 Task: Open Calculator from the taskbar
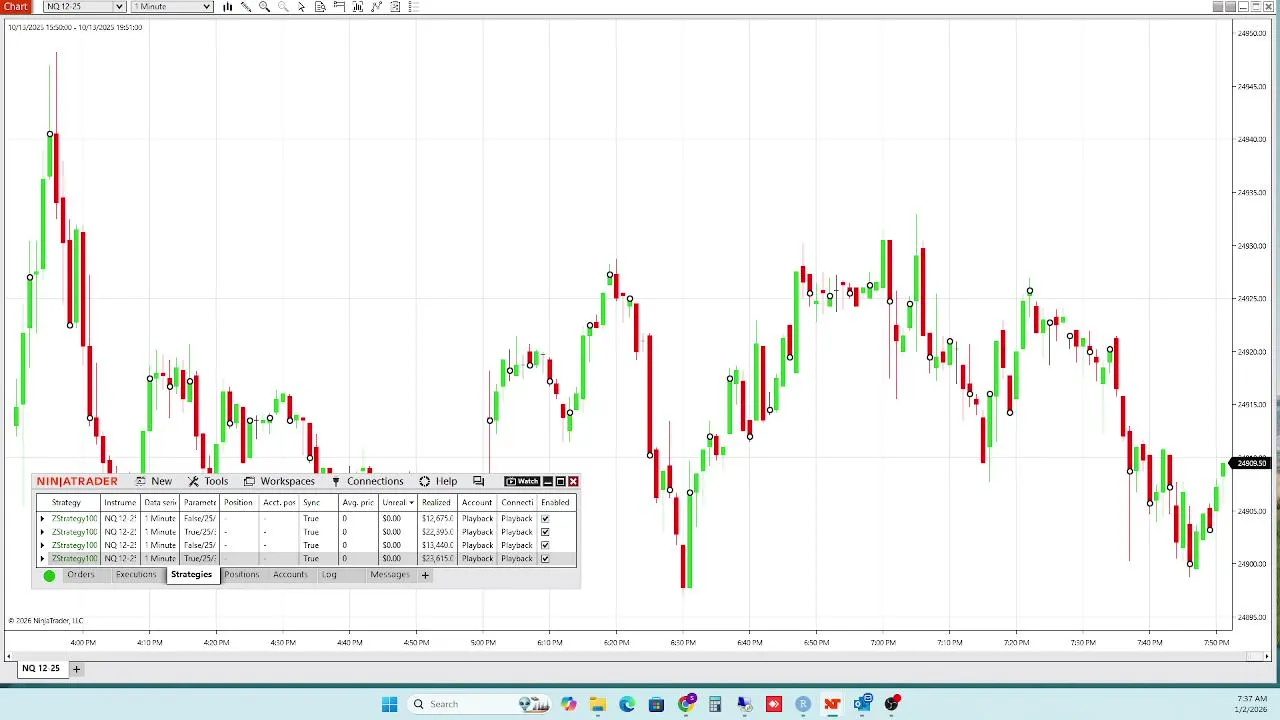click(715, 704)
